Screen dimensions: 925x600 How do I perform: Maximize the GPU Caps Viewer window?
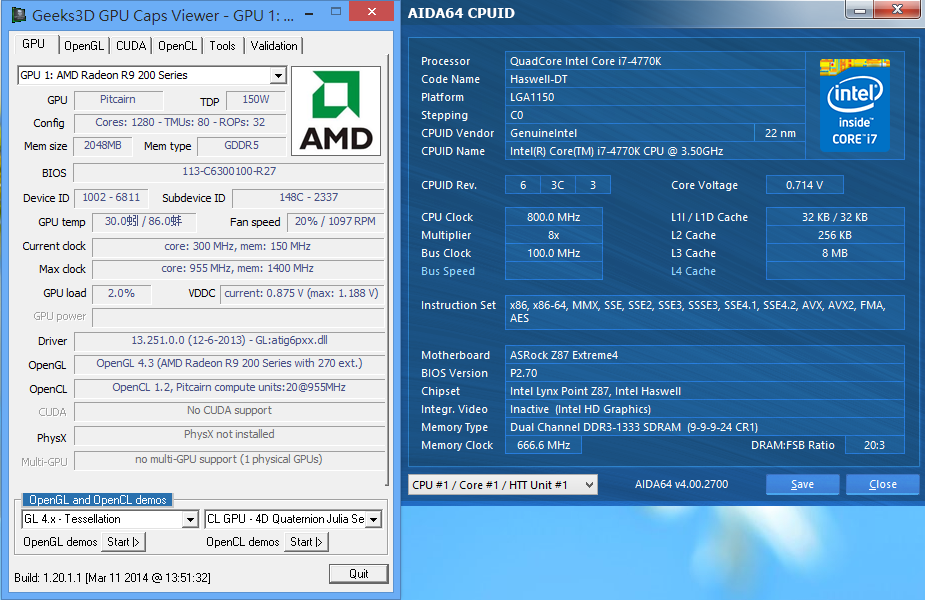(x=336, y=12)
